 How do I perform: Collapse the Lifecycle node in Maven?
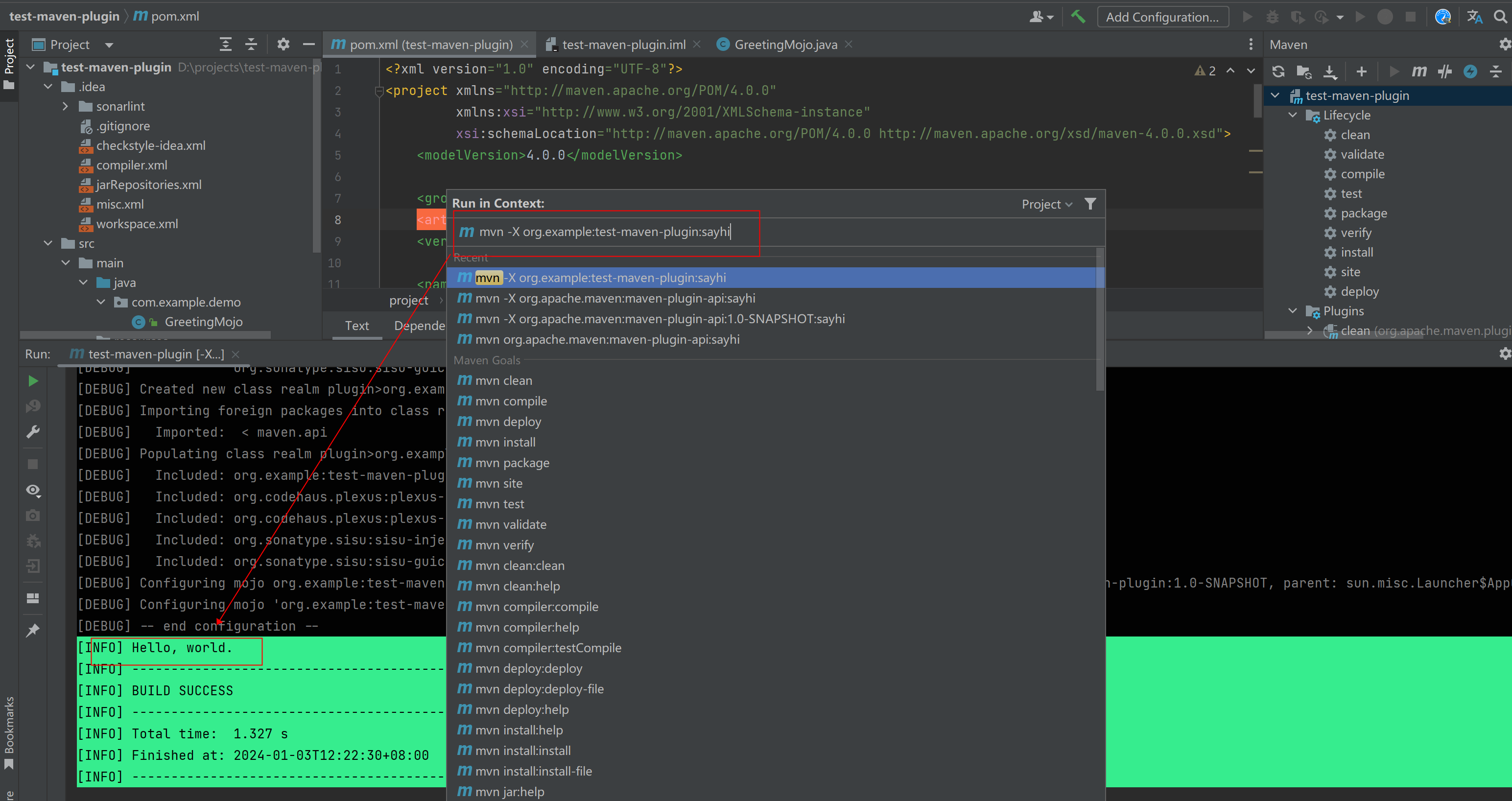pyautogui.click(x=1293, y=115)
